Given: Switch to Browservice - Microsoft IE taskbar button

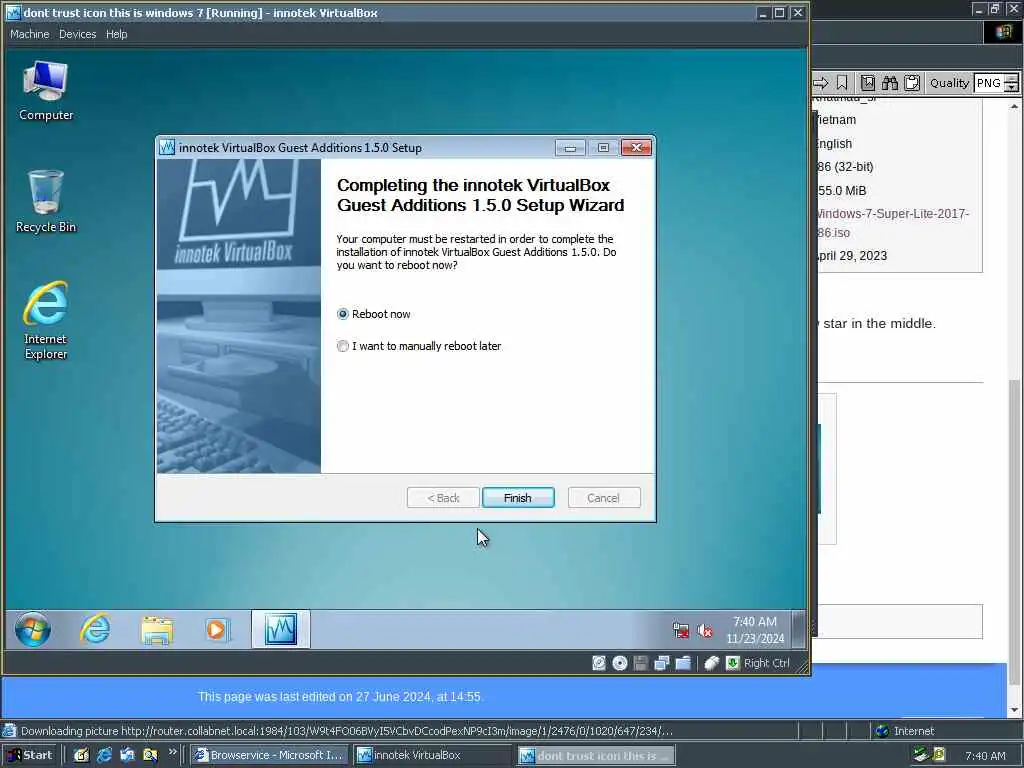Looking at the screenshot, I should (x=270, y=756).
